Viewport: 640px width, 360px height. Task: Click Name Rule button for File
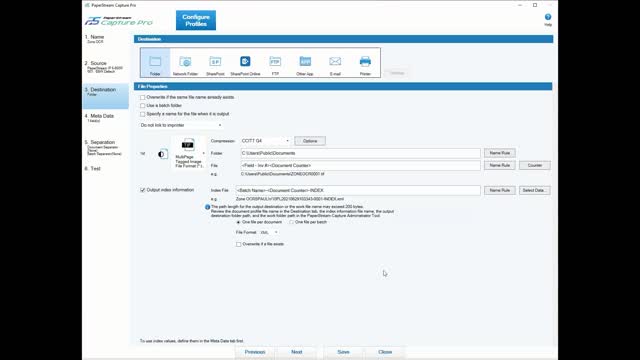pyautogui.click(x=500, y=165)
